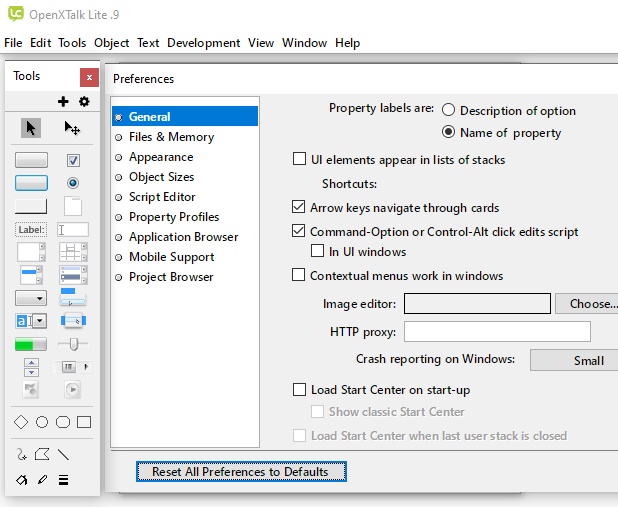Screen dimensions: 618x507
Task: Pick the scrolling list field control
Action: click(31, 275)
